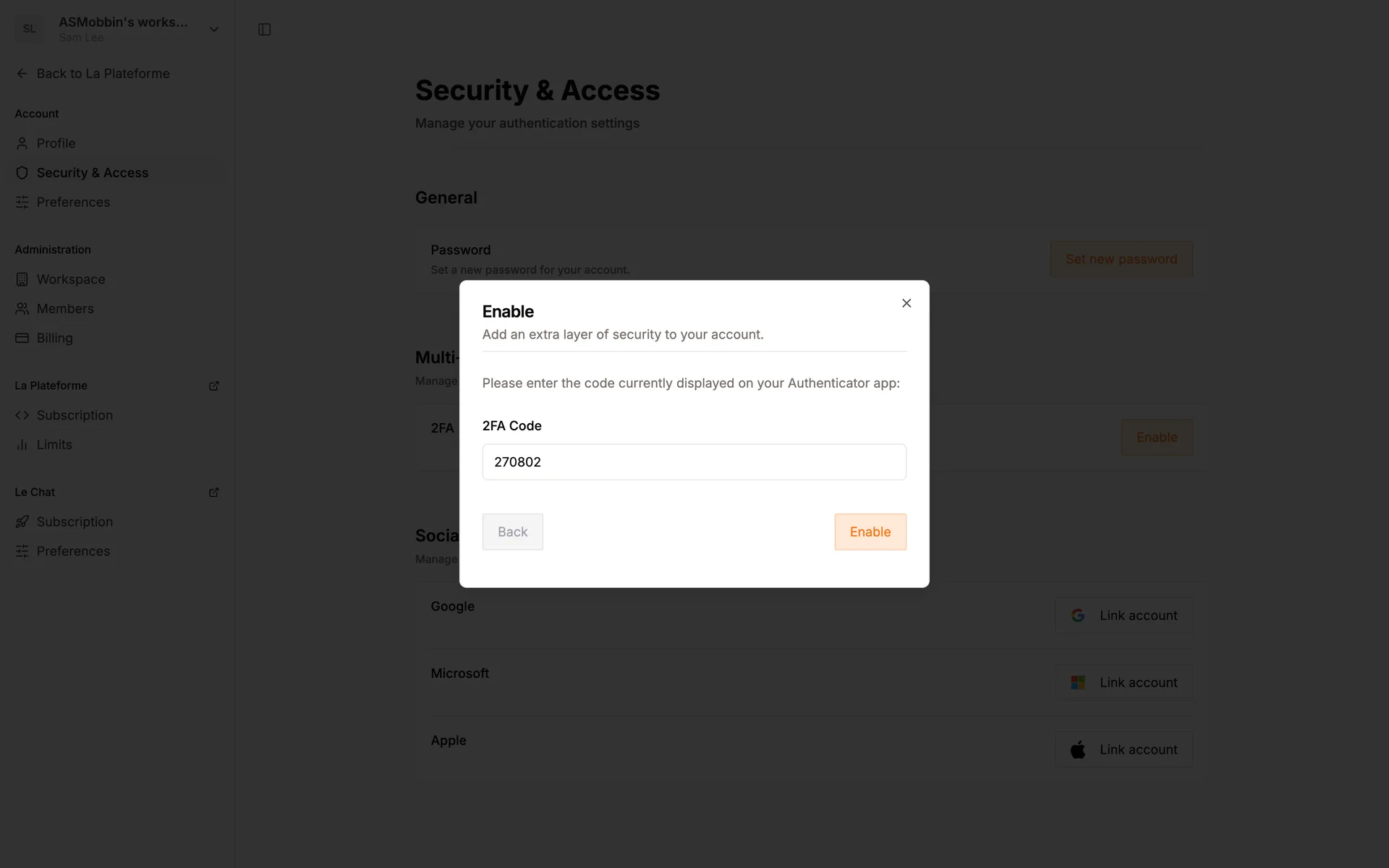Open La Plateforme Subscription code icon

(22, 415)
